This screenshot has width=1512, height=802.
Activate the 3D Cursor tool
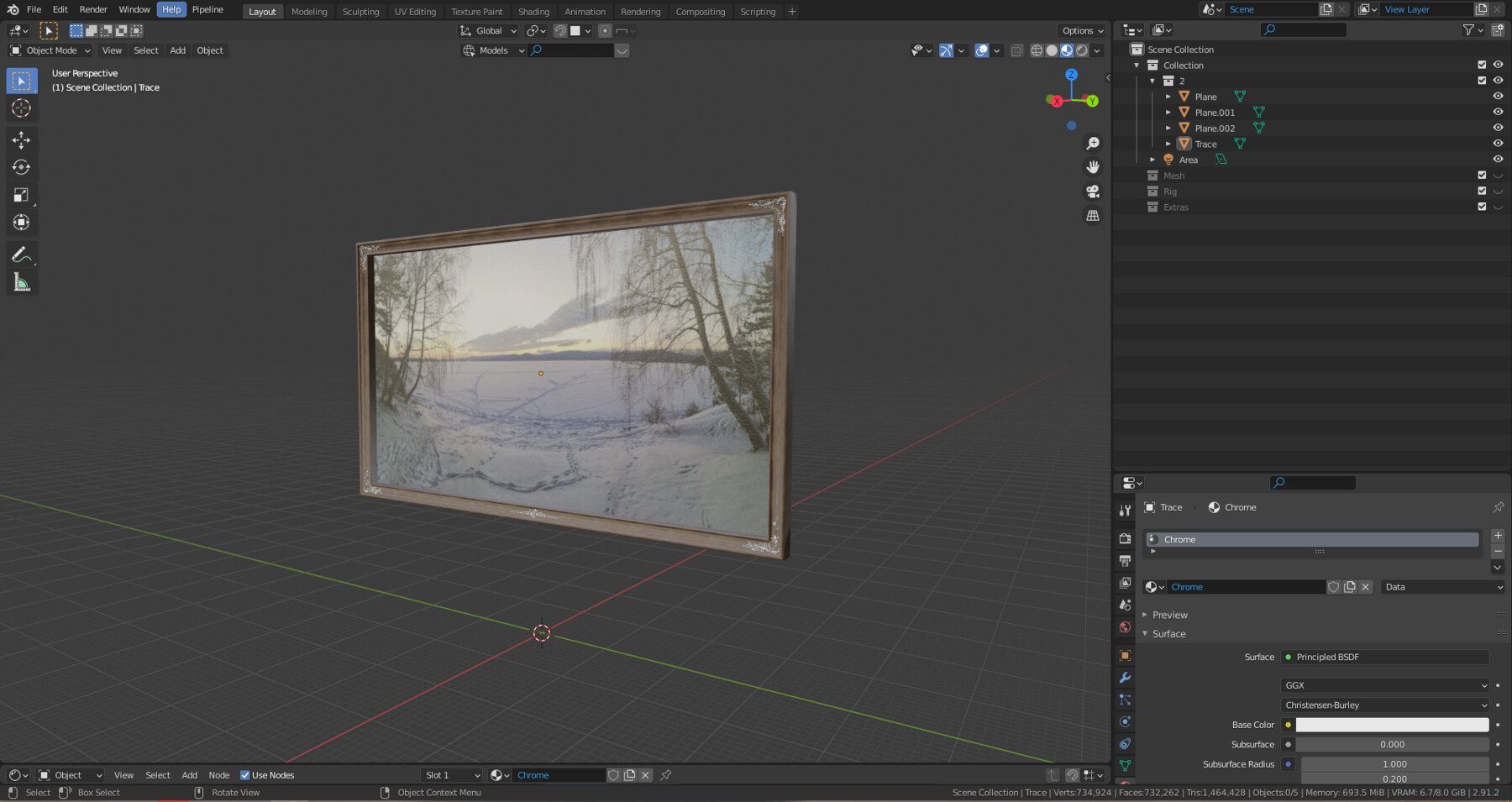(x=21, y=108)
